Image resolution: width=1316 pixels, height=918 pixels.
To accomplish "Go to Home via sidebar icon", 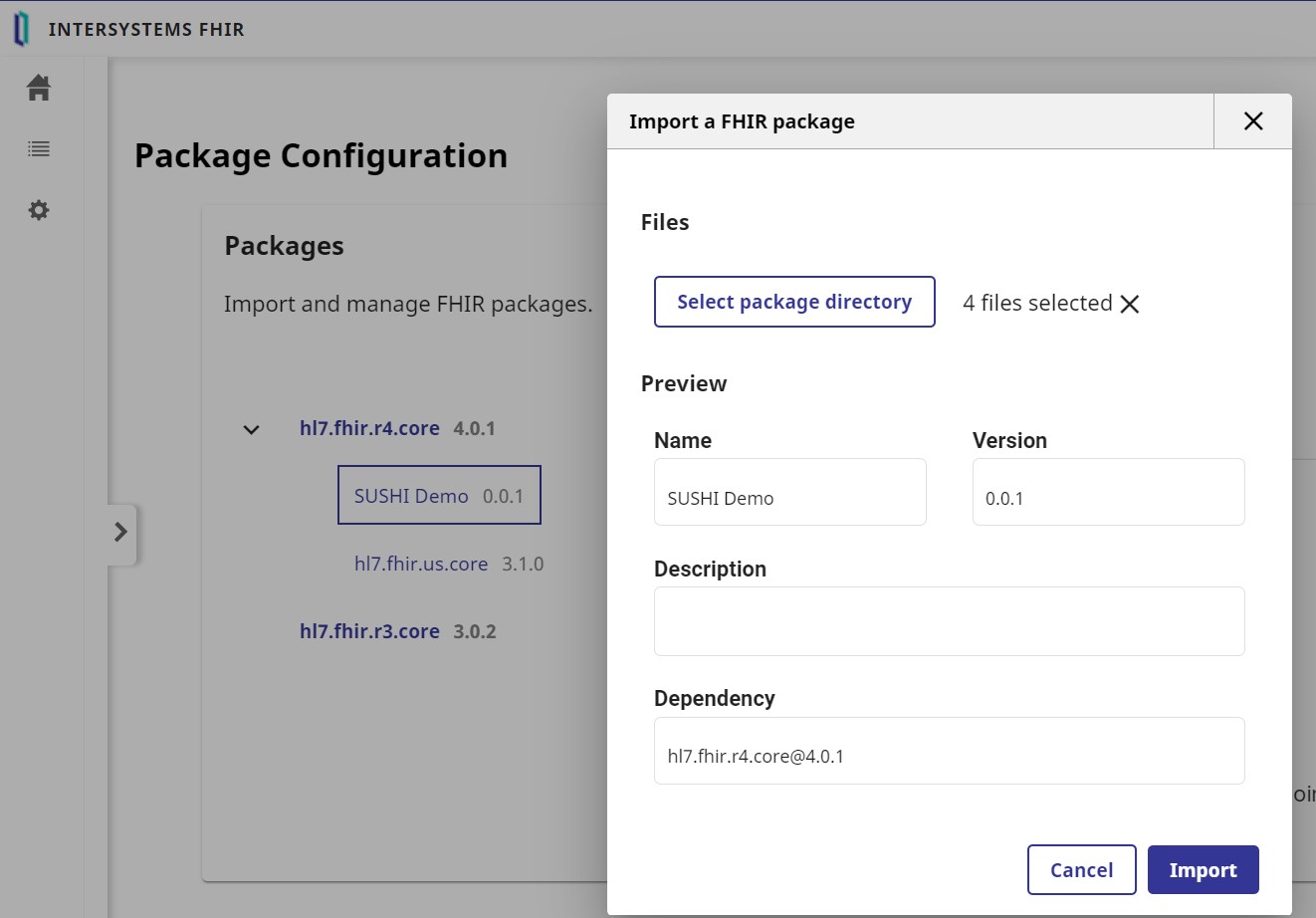I will (x=39, y=88).
